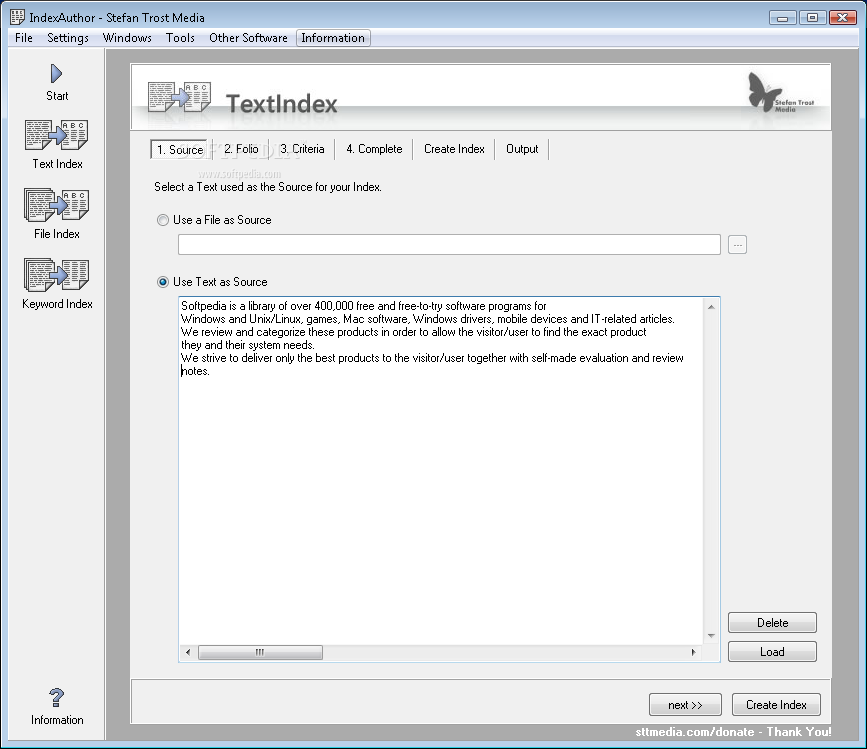Open the File Index module icon

tap(56, 205)
